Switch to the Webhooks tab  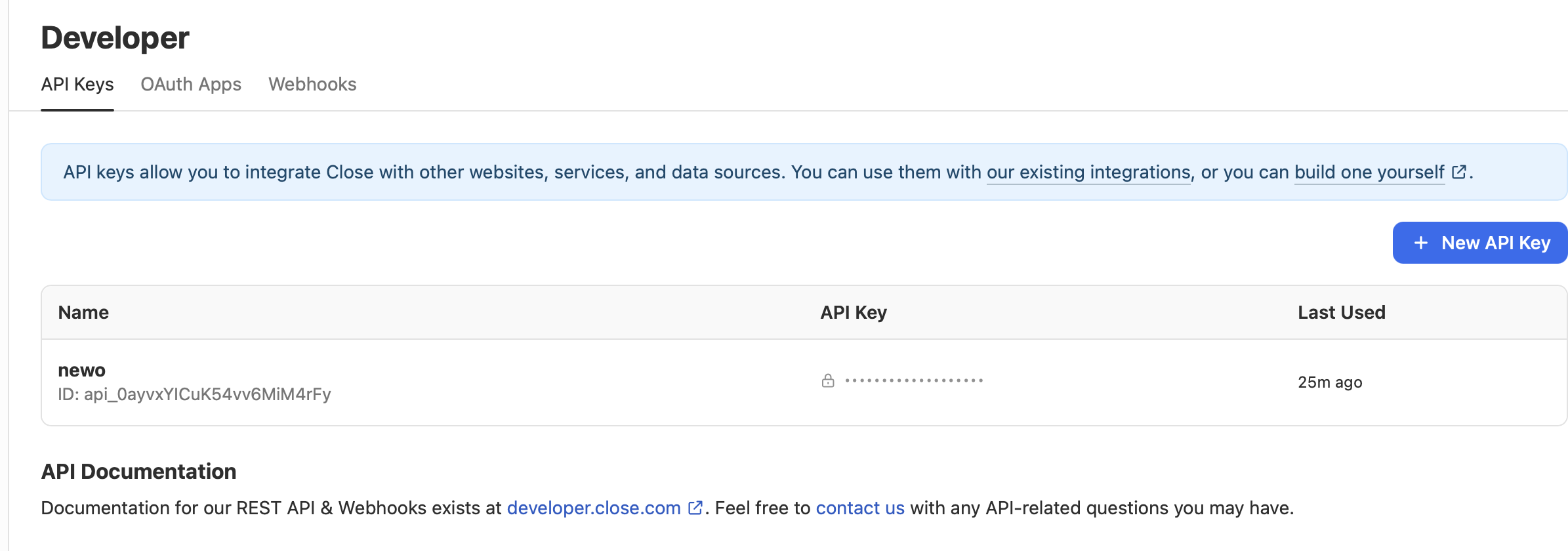pyautogui.click(x=312, y=85)
